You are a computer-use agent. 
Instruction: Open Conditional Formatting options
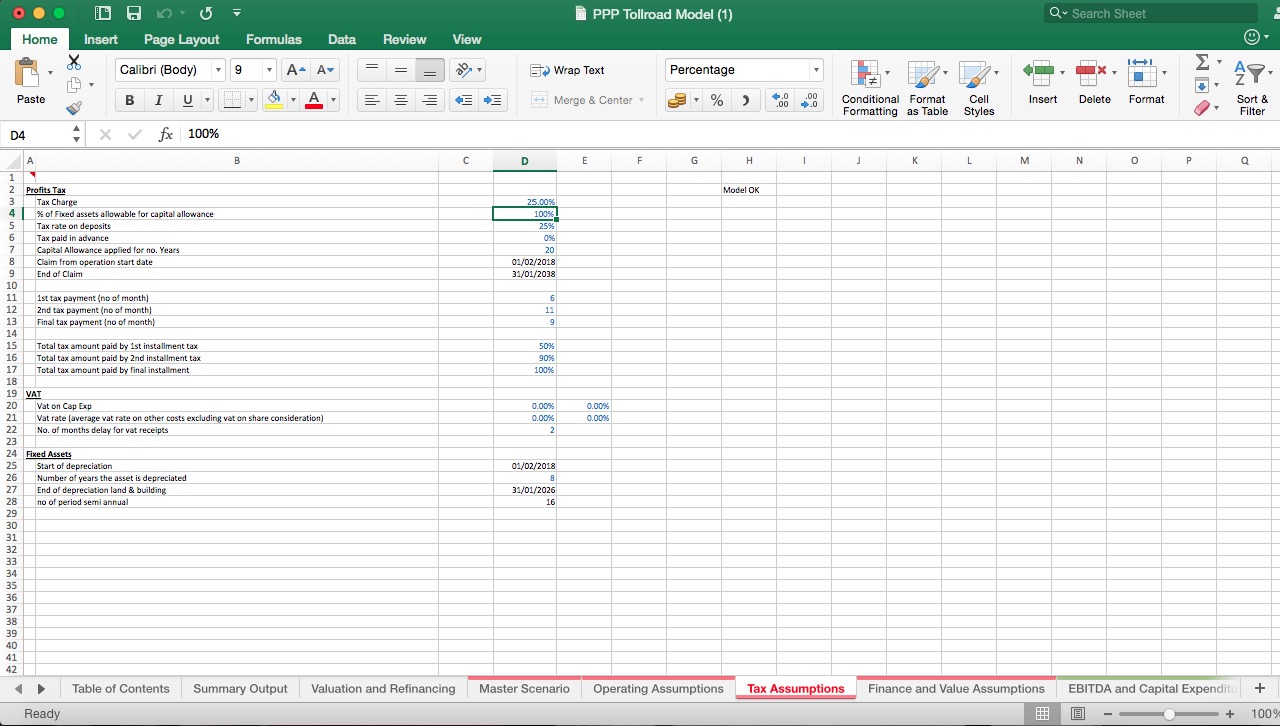click(870, 88)
